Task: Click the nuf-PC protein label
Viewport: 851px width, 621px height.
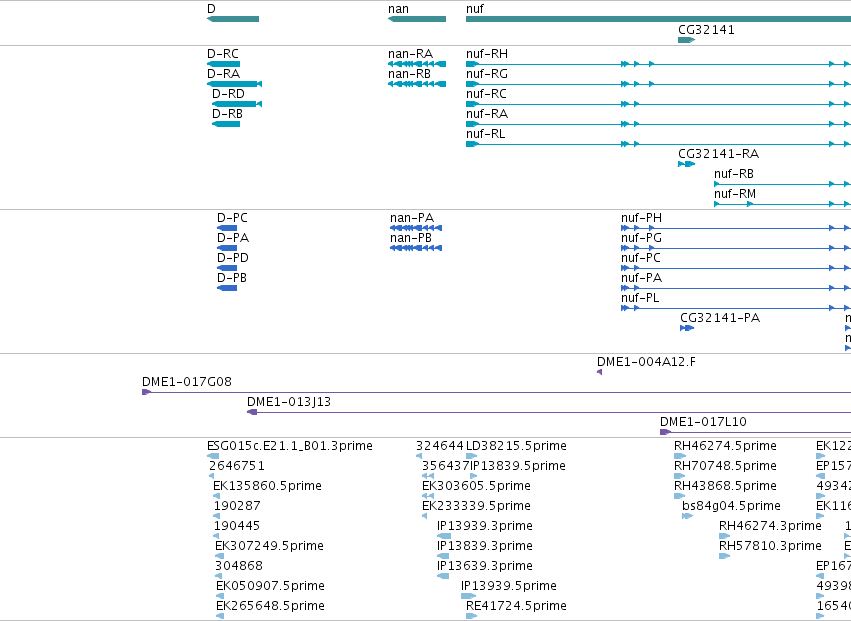Action: pos(641,258)
